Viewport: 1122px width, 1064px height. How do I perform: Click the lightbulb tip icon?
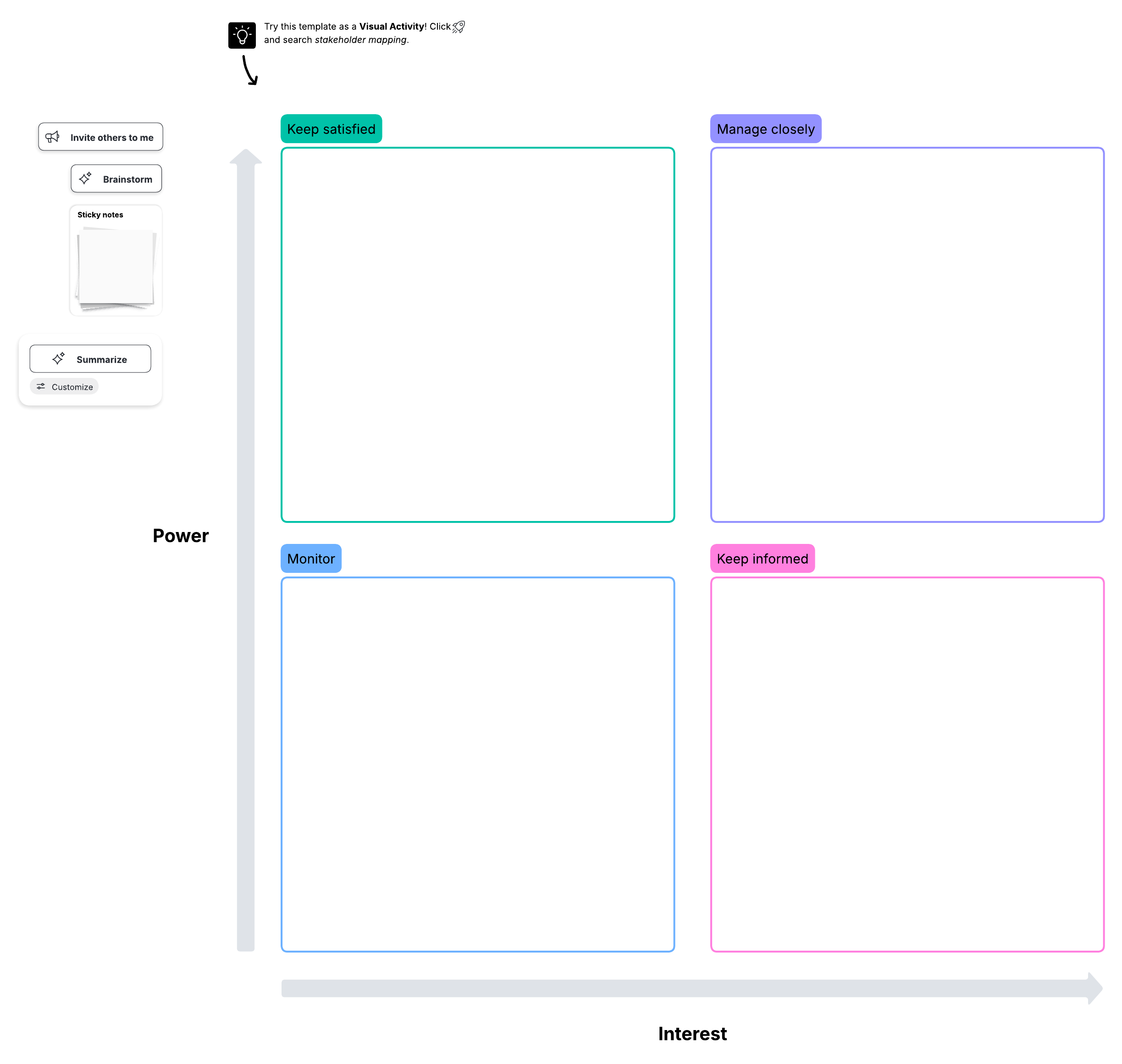point(242,36)
